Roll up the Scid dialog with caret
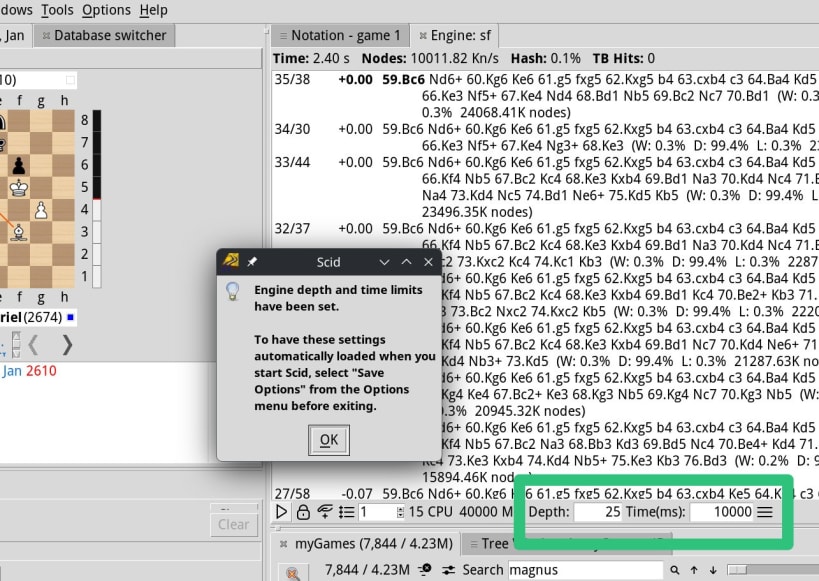This screenshot has height=581, width=819. tap(406, 262)
